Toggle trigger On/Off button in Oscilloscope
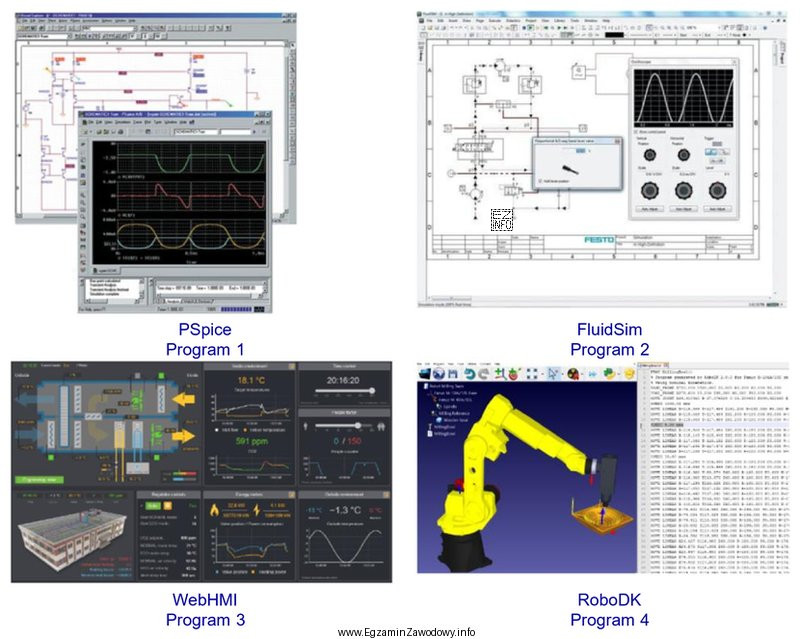 coord(717,161)
